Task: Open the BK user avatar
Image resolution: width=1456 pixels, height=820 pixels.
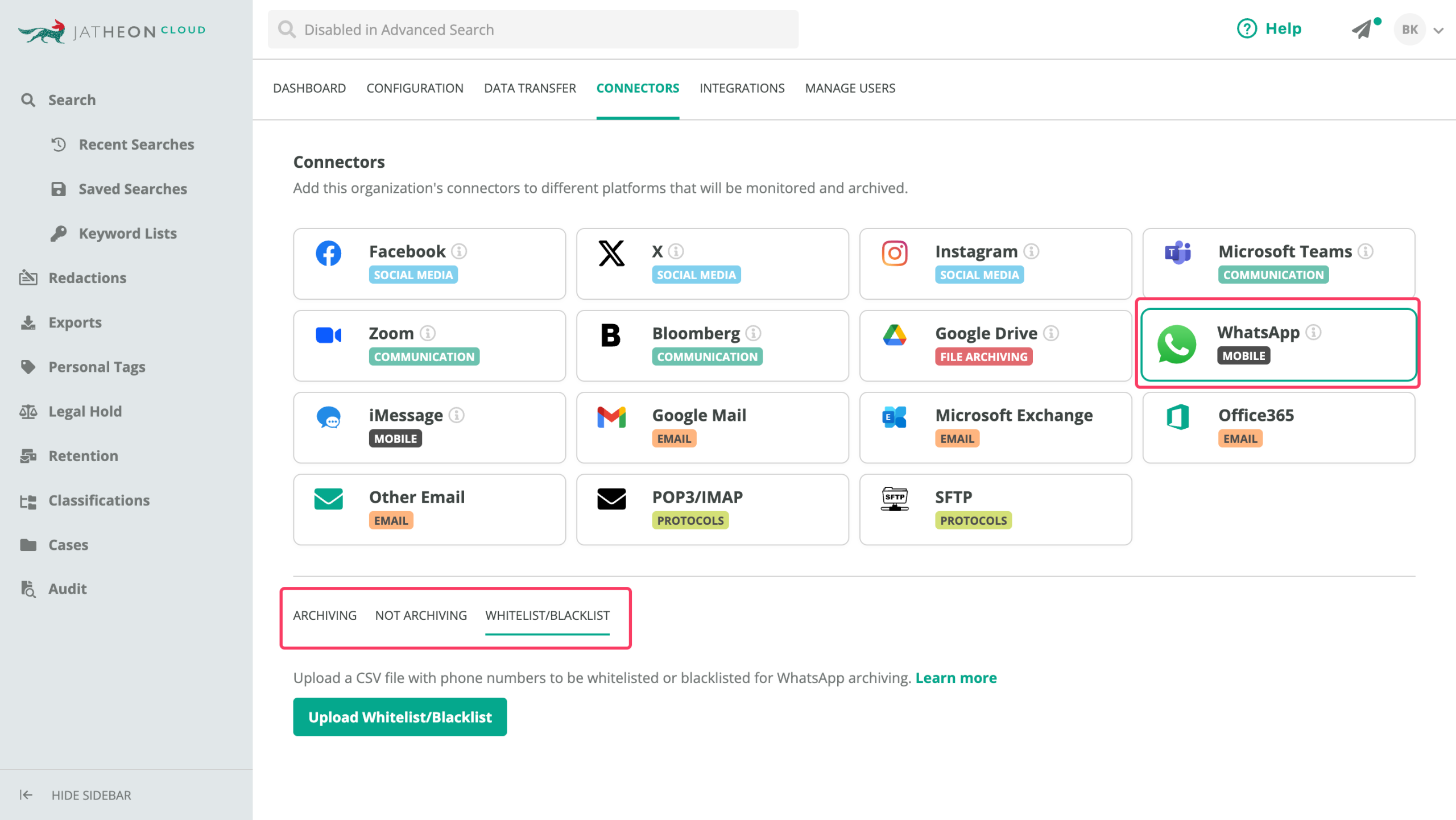Action: coord(1409,30)
